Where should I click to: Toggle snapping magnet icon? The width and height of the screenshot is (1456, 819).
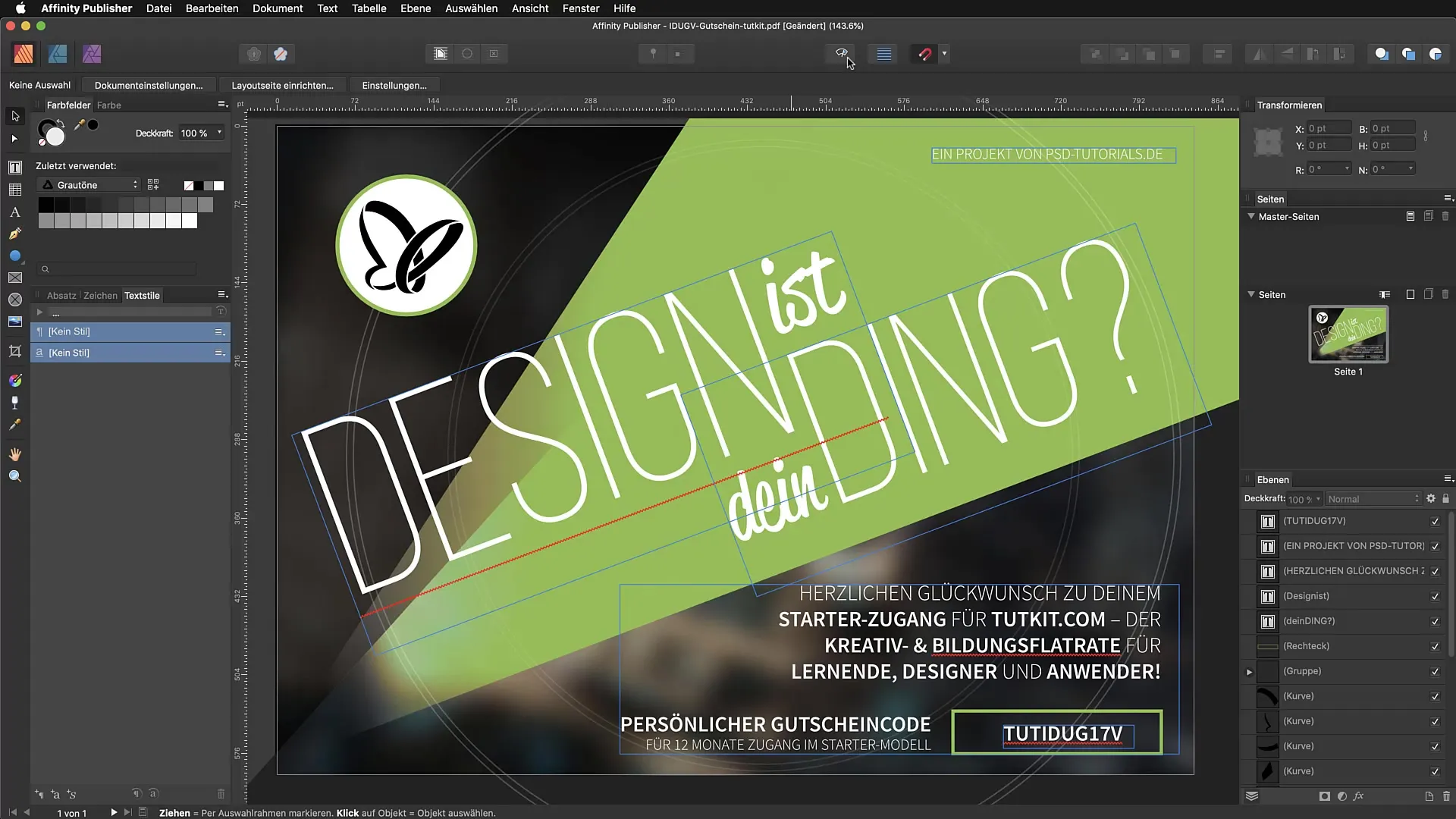tap(924, 54)
